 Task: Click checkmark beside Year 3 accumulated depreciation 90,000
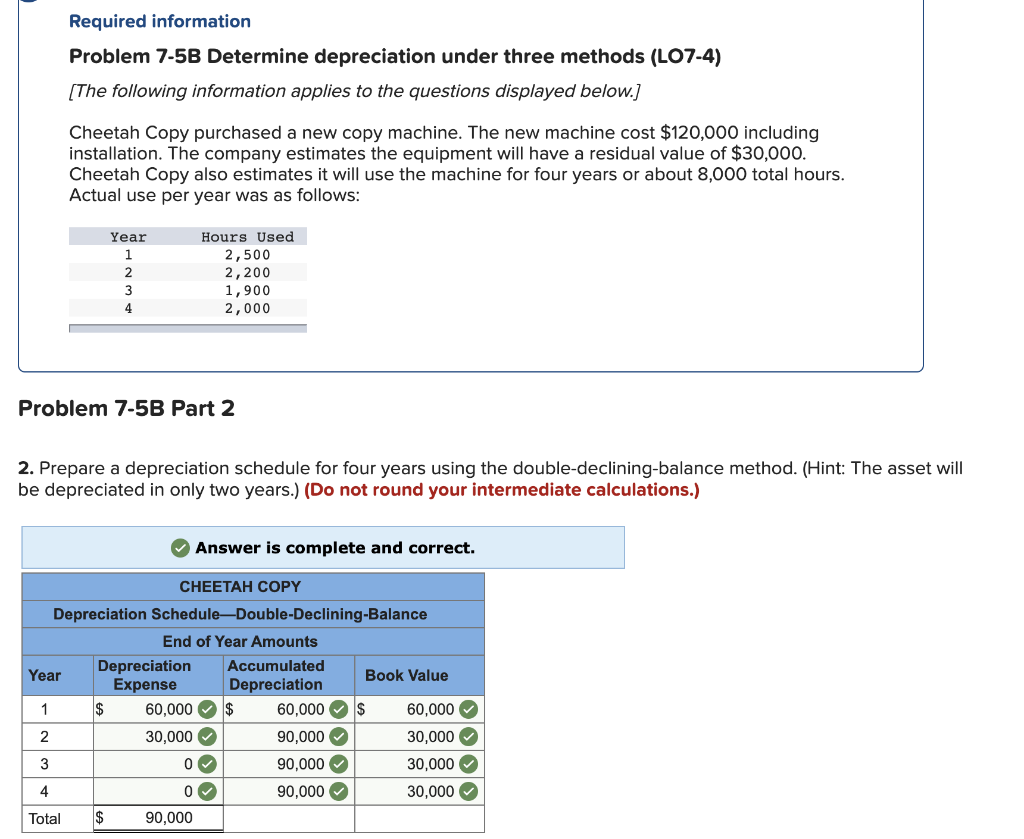coord(338,764)
